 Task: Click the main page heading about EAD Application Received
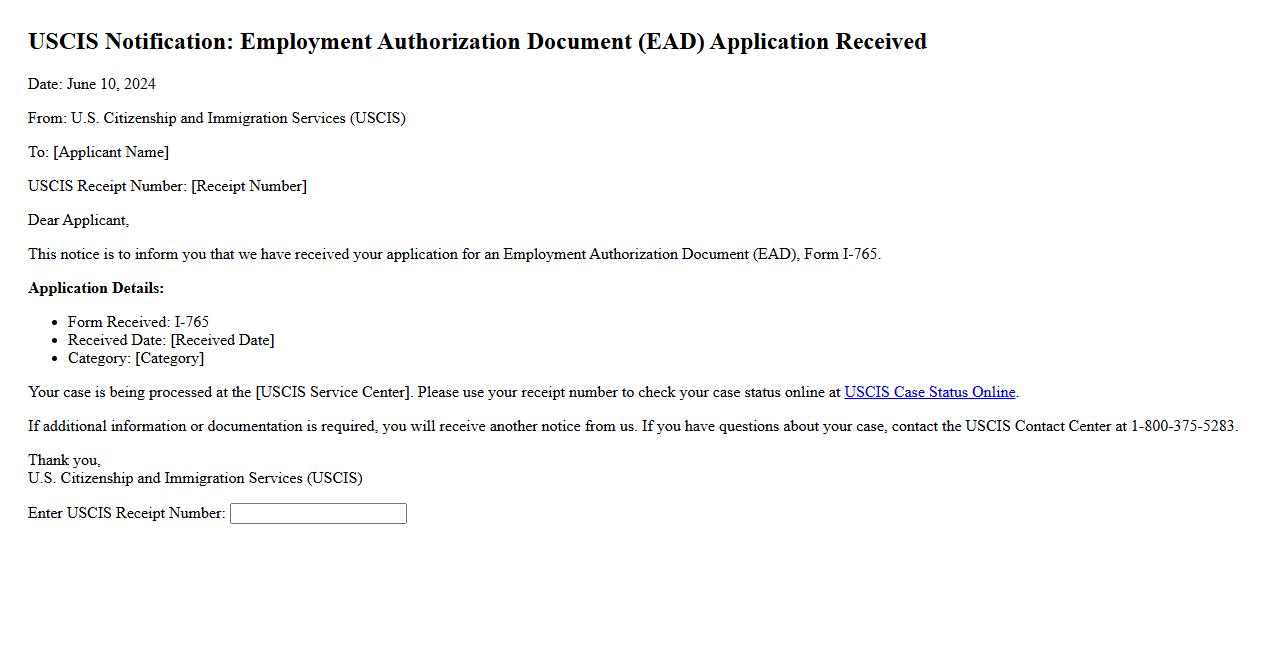click(477, 42)
